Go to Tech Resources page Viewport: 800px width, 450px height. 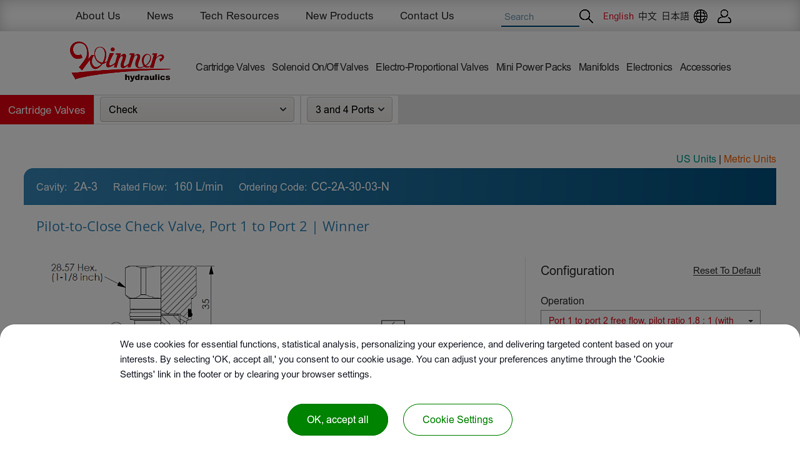click(x=239, y=16)
